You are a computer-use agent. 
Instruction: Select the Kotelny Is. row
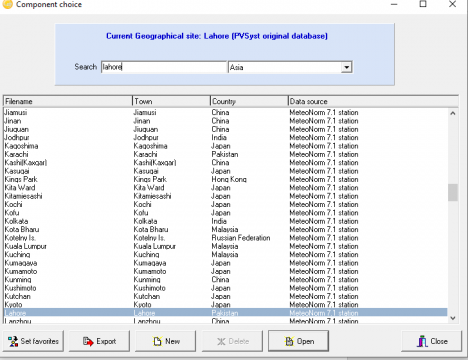[x=225, y=238]
